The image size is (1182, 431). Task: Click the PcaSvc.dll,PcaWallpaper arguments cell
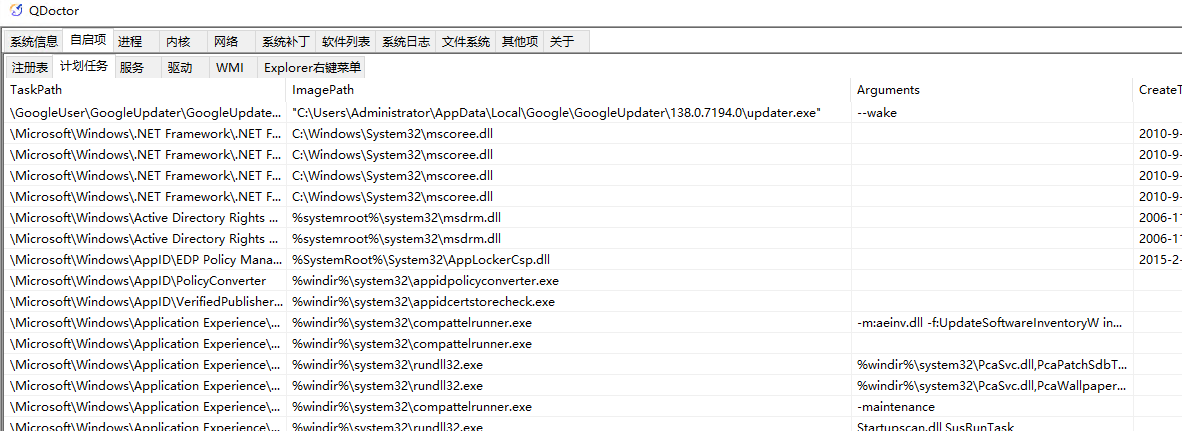(x=992, y=387)
